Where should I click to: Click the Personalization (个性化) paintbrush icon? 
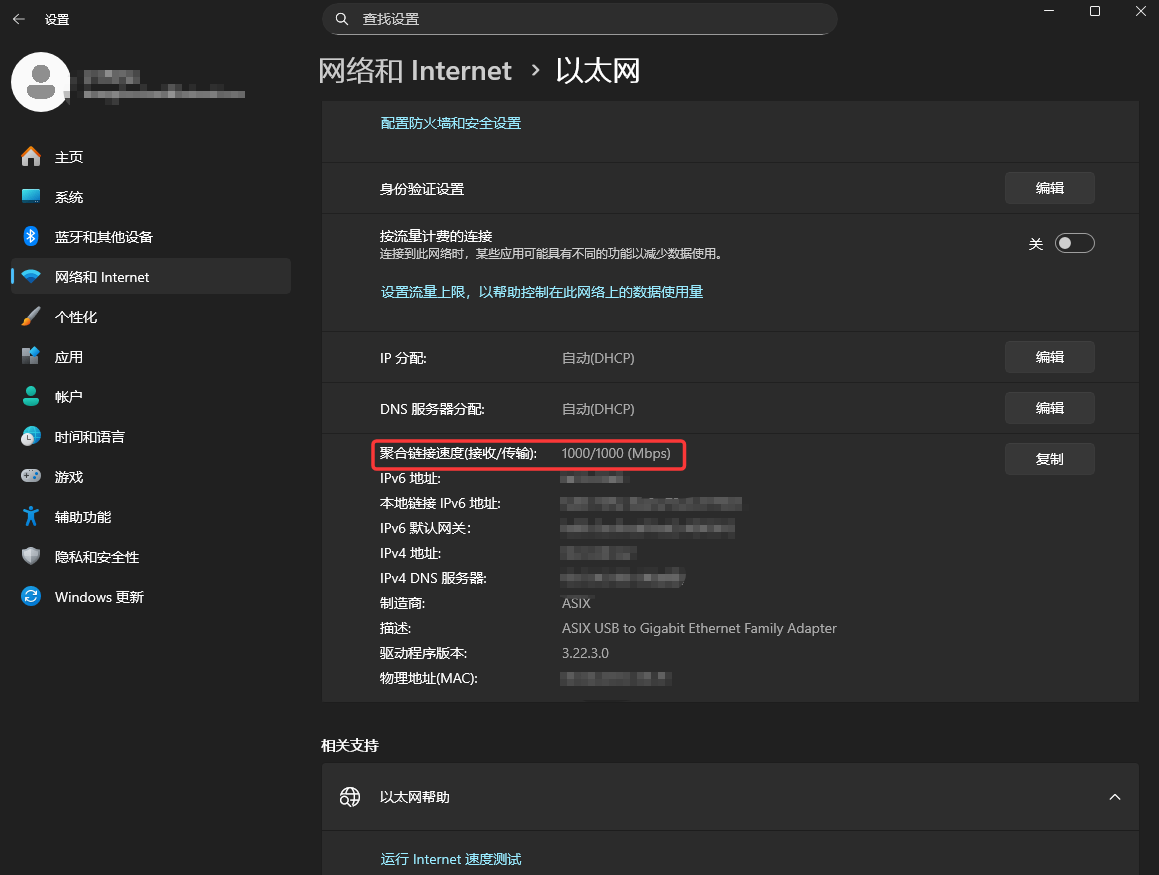(31, 317)
